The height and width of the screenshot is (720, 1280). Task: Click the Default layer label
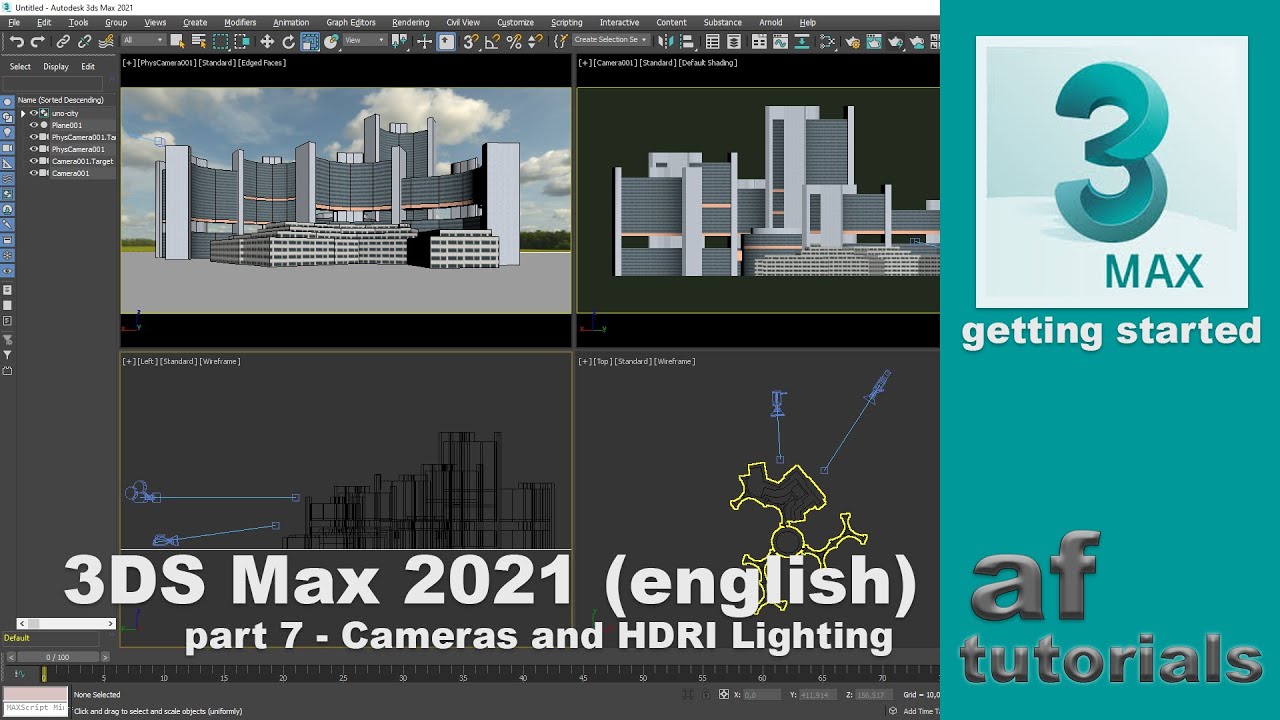(x=17, y=638)
